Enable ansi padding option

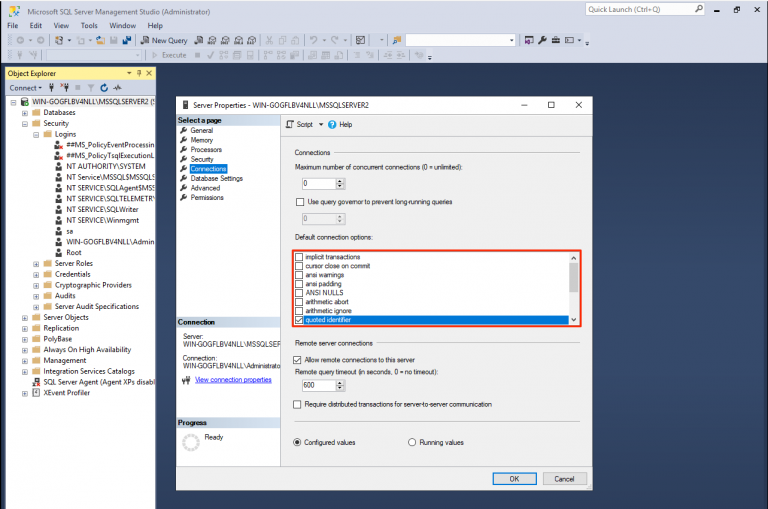tap(299, 284)
